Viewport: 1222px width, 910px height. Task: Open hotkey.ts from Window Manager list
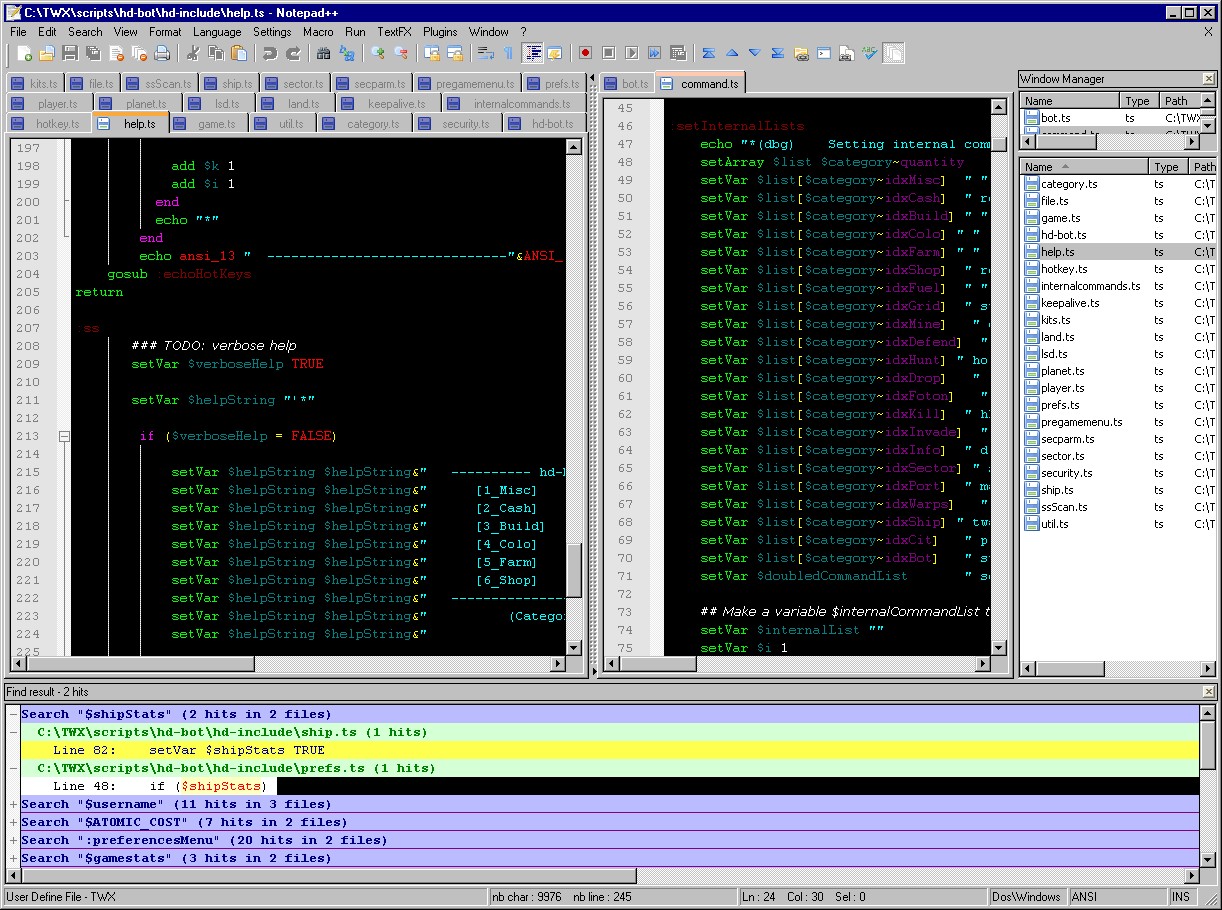pyautogui.click(x=1065, y=268)
